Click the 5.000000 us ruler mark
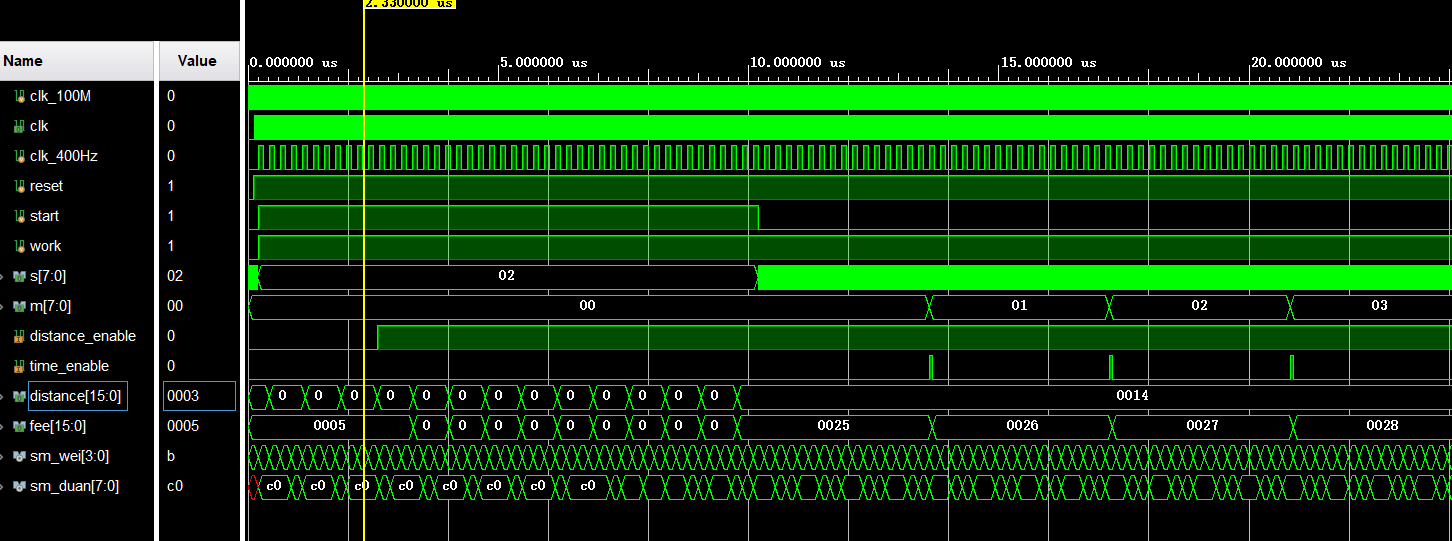The image size is (1452, 541). 544,62
